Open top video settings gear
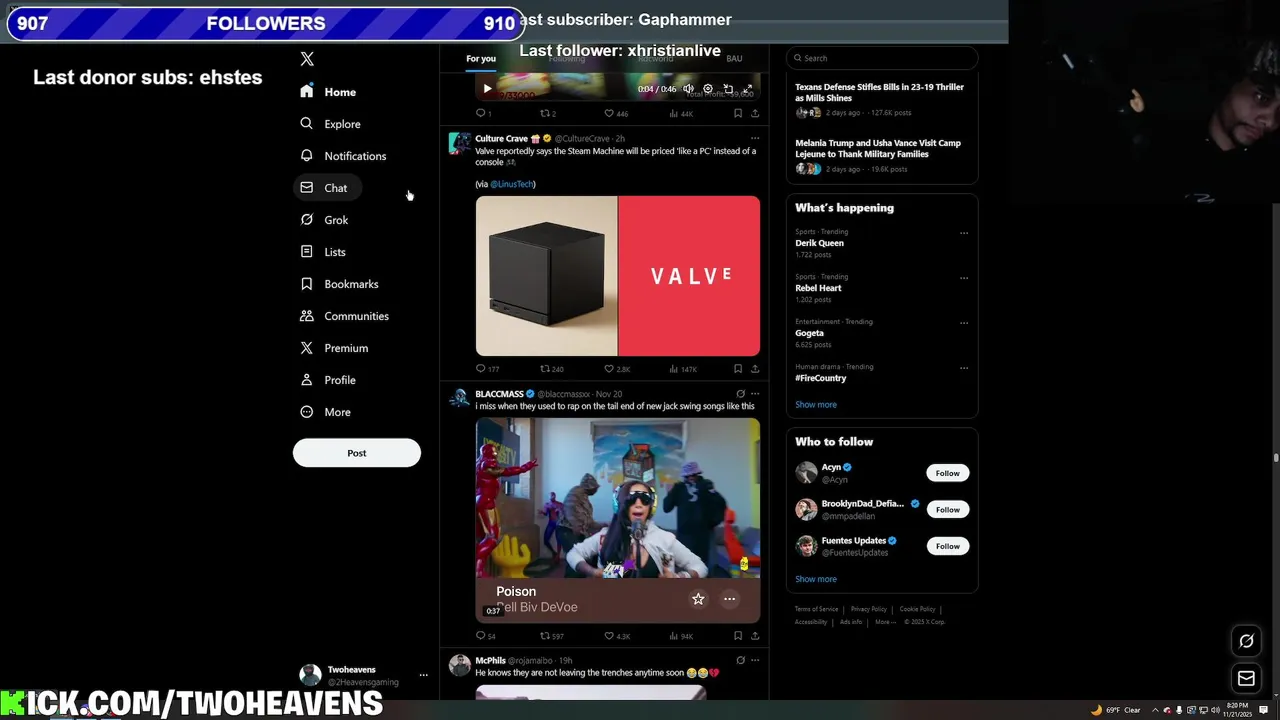This screenshot has height=720, width=1280. (708, 89)
